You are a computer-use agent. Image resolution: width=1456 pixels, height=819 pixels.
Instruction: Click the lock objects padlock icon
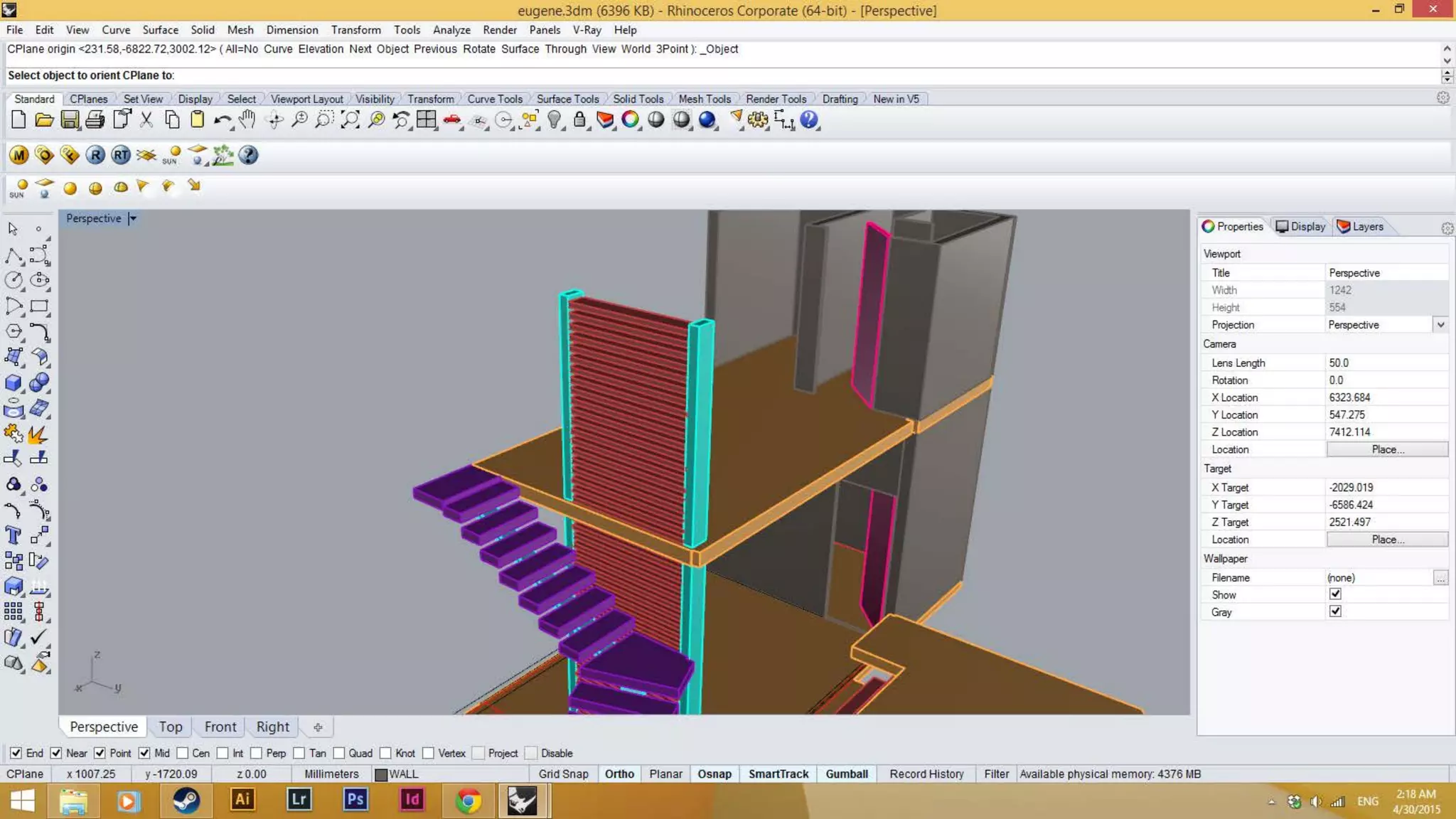point(579,119)
